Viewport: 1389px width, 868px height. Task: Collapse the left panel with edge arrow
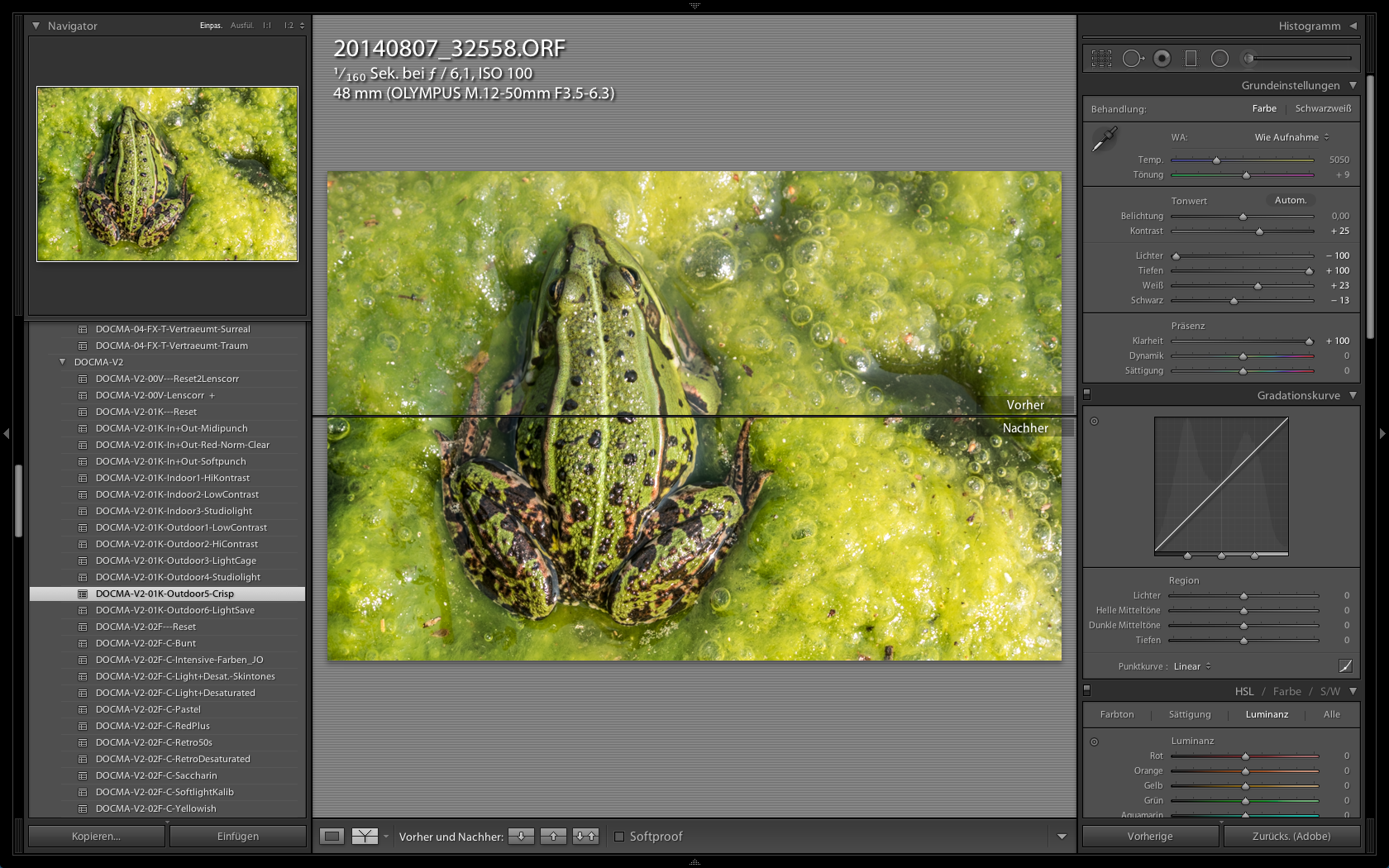coord(7,434)
